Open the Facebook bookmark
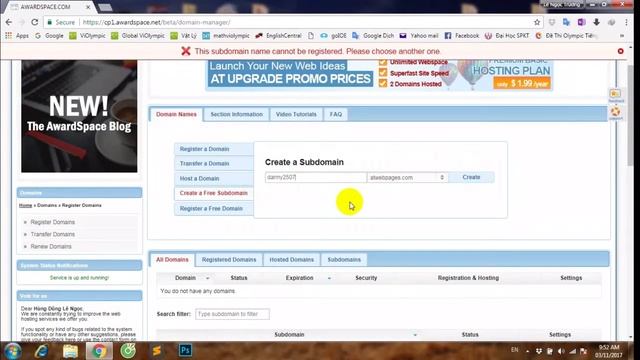Screen dimensions: 640x360 (x=462, y=36)
